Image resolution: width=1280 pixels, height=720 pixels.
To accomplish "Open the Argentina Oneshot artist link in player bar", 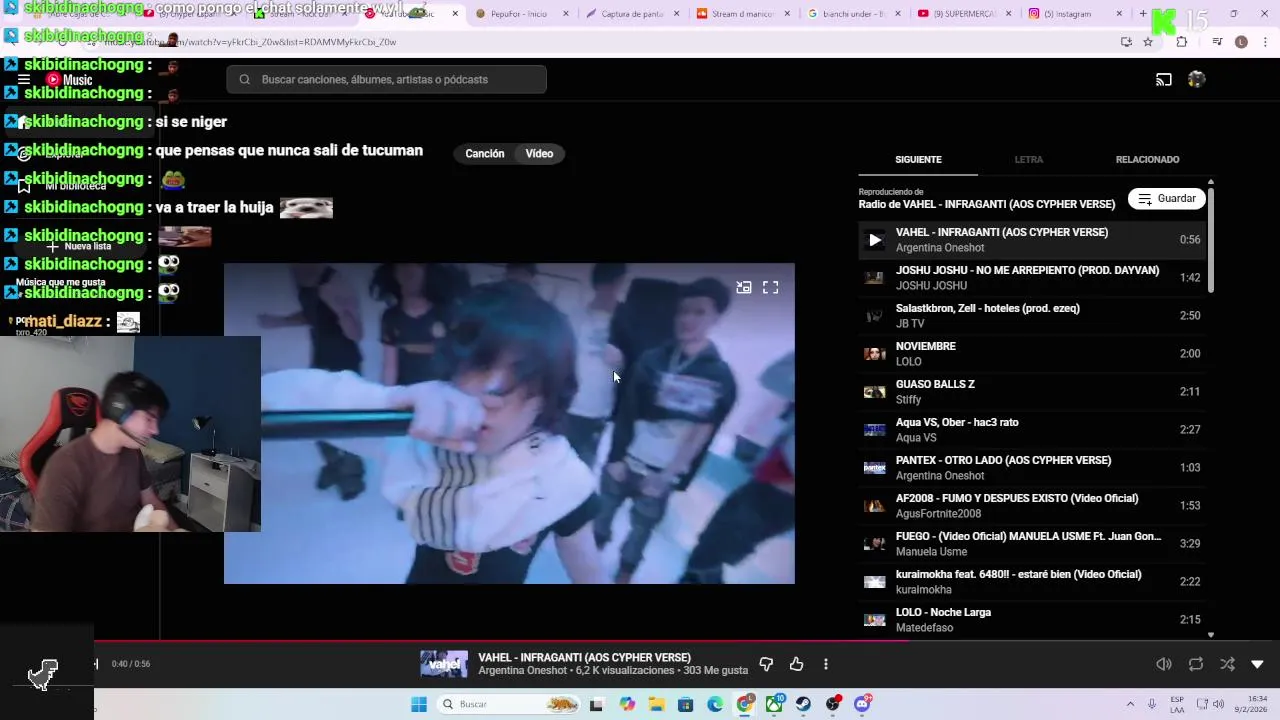I will pyautogui.click(x=522, y=671).
